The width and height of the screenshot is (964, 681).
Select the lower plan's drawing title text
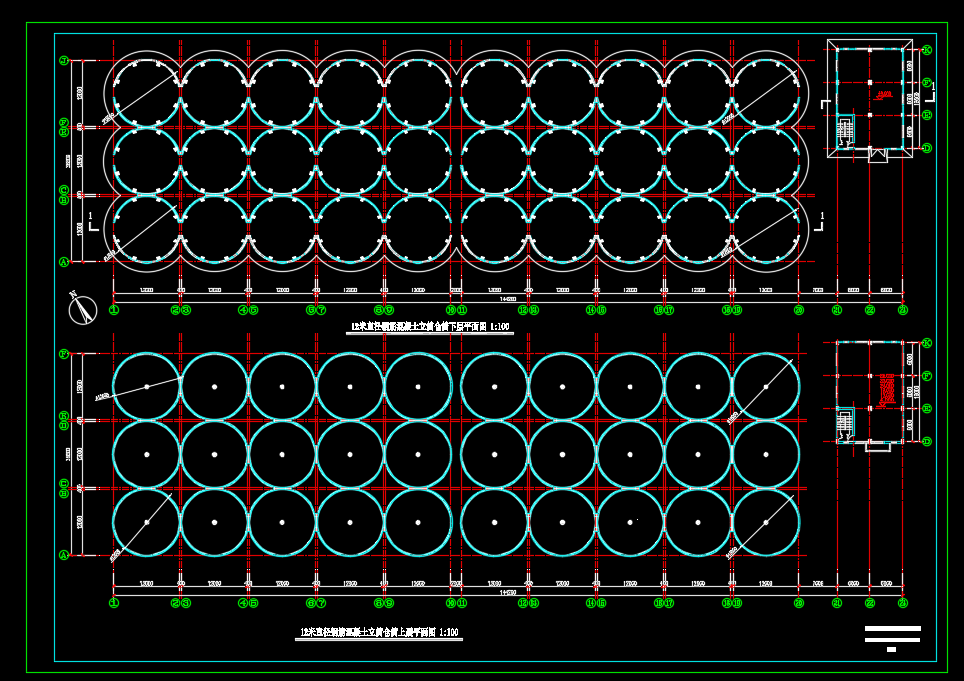(x=379, y=632)
